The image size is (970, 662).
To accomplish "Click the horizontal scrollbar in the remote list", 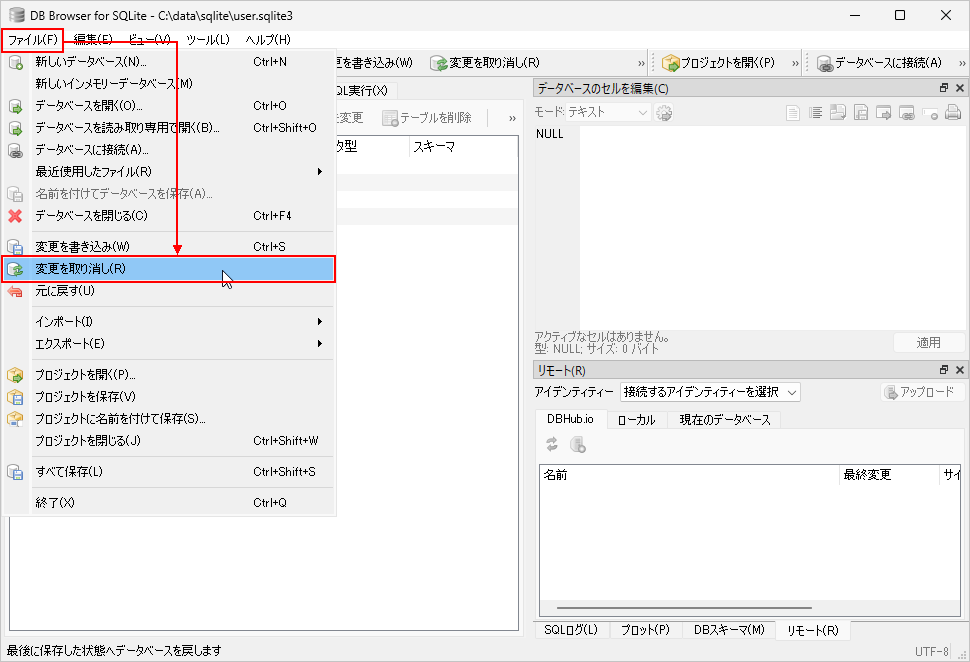I will pos(700,607).
